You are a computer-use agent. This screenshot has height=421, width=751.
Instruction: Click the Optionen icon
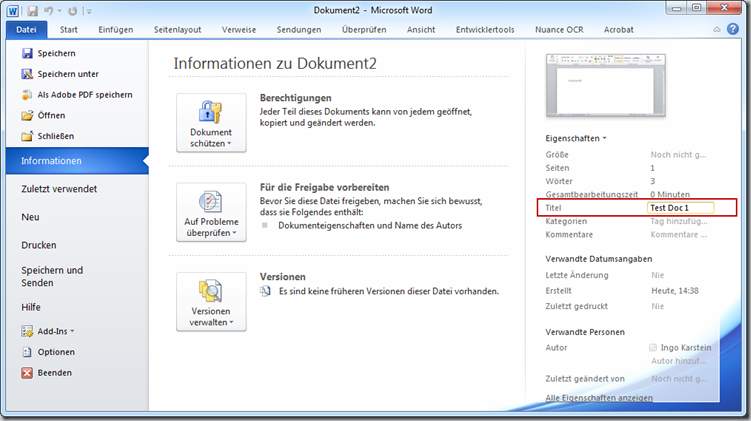27,352
